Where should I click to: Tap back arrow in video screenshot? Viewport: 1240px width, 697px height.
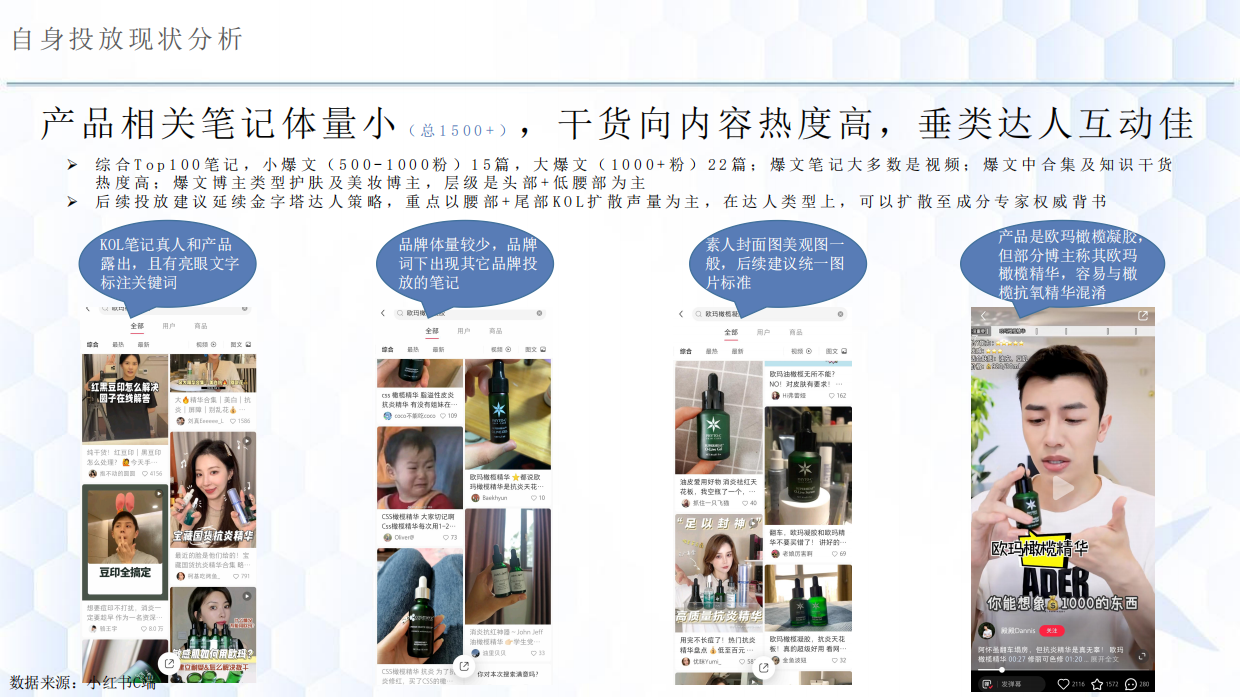[x=984, y=316]
